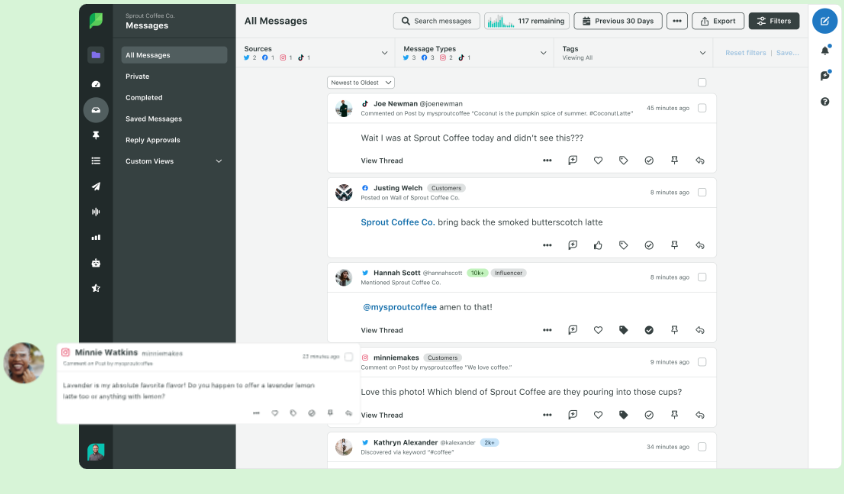Click Hannah Scott's profile avatar

(x=343, y=277)
